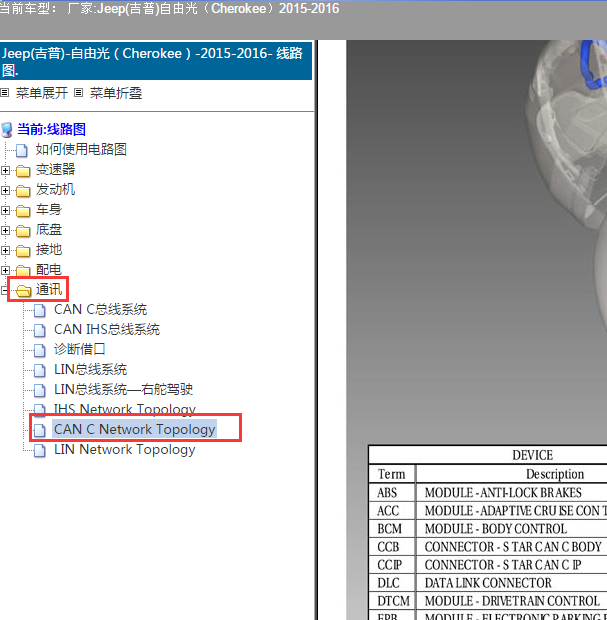Select the 配电 folder label

pos(49,270)
